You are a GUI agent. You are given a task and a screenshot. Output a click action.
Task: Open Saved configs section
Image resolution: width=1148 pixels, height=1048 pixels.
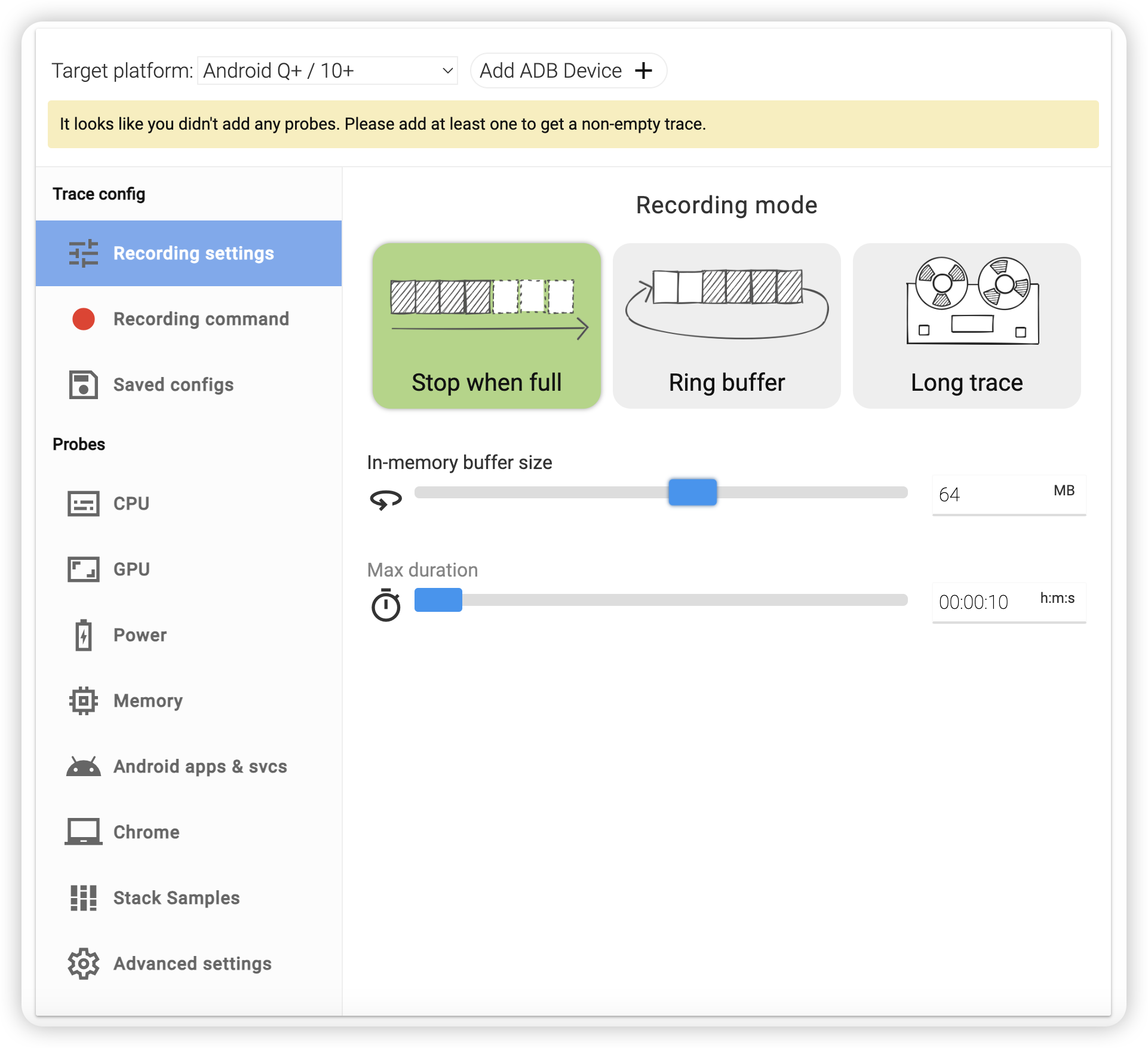pyautogui.click(x=173, y=385)
